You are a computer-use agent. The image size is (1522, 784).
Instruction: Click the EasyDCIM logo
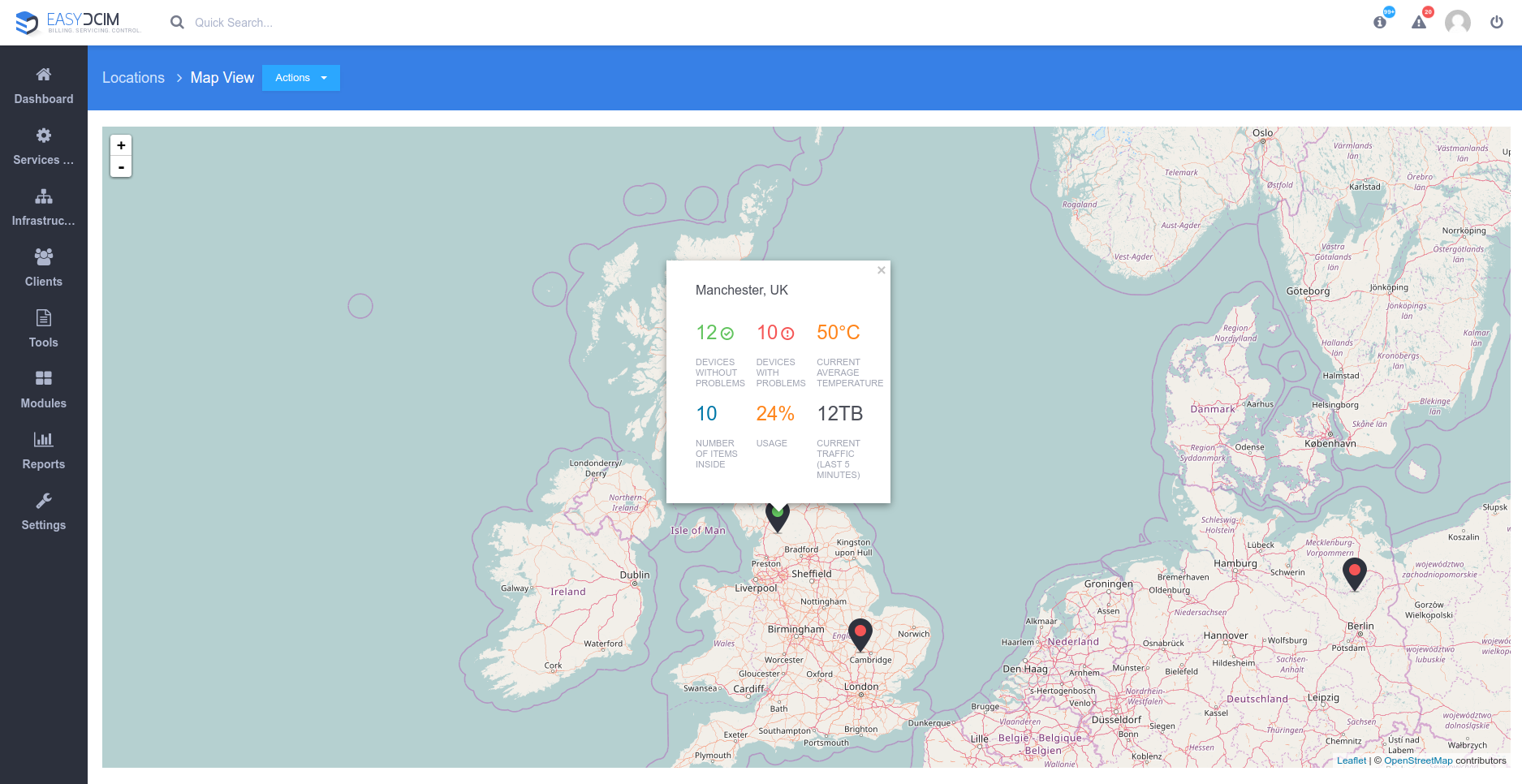pyautogui.click(x=78, y=23)
